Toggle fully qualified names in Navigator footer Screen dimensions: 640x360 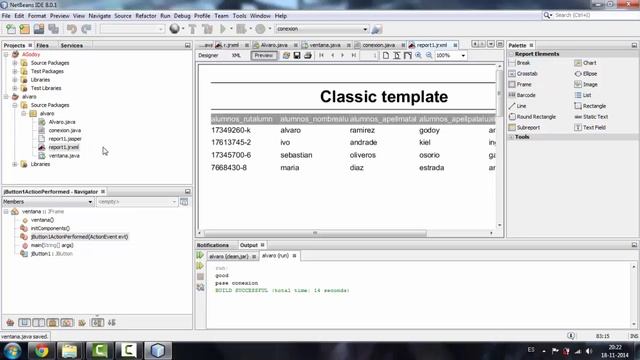coord(82,322)
